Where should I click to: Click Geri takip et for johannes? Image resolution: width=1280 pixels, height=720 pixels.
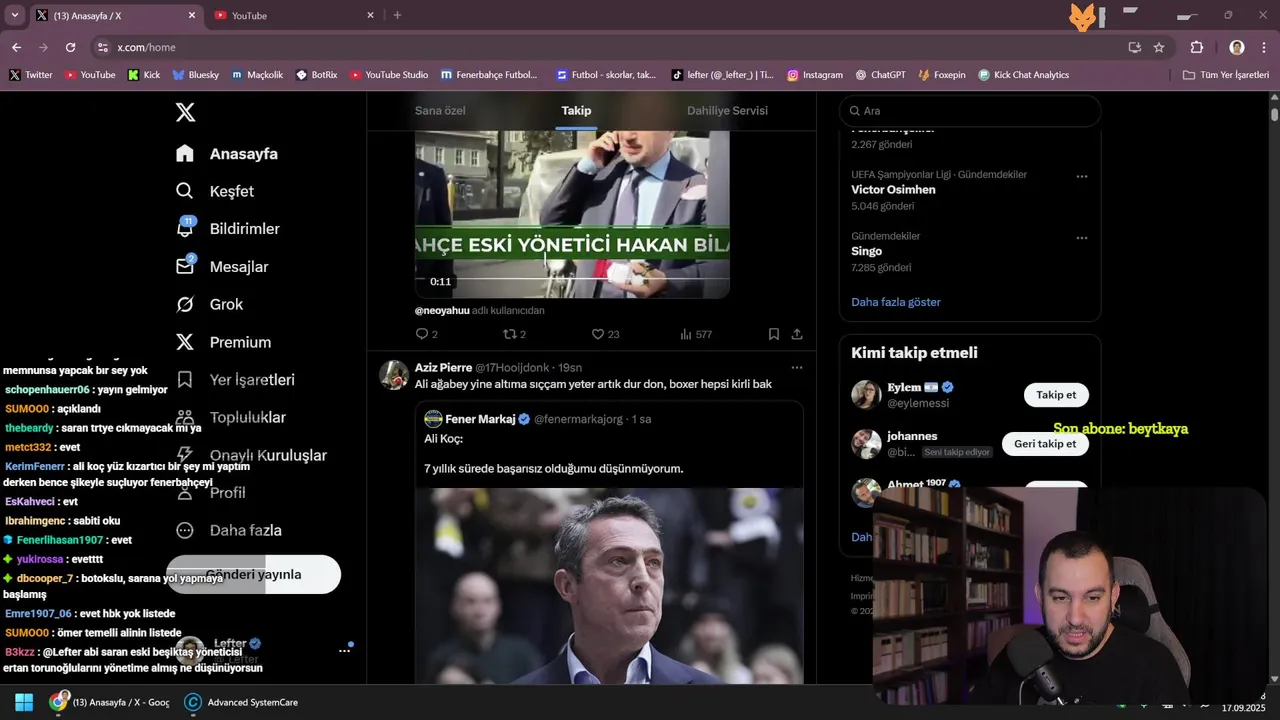pyautogui.click(x=1045, y=444)
